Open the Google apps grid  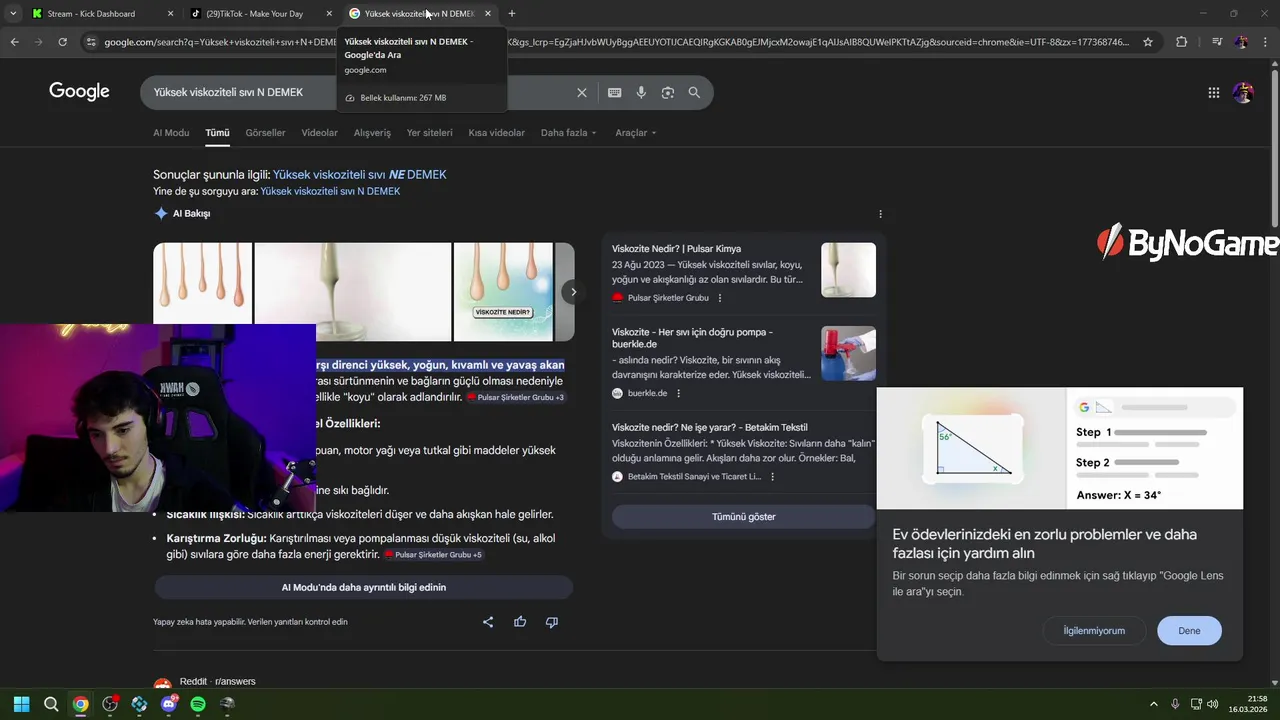tap(1213, 92)
